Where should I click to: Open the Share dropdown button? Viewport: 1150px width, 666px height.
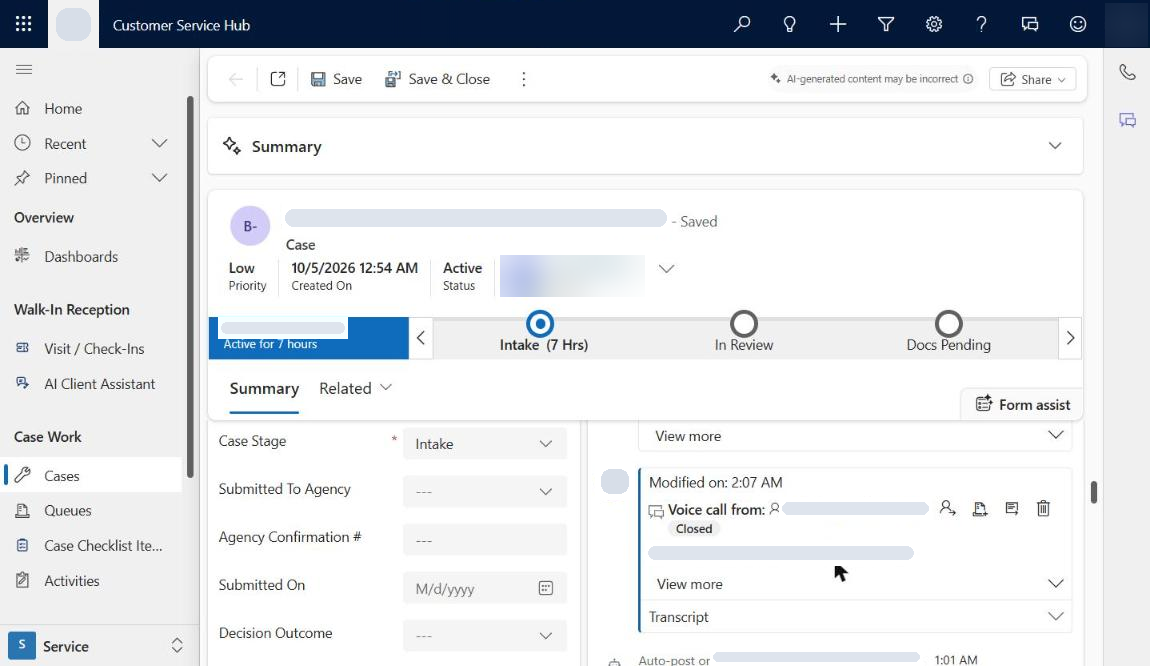1033,79
